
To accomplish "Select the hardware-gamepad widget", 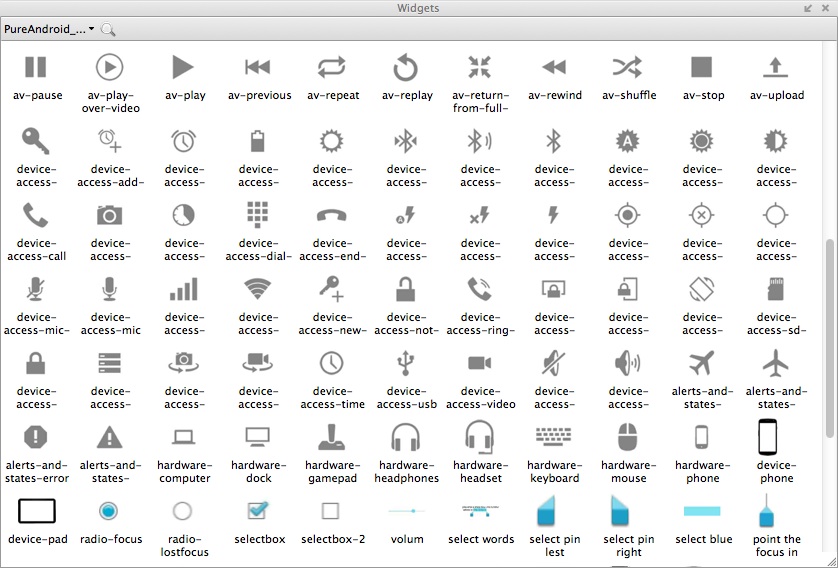I will (331, 437).
